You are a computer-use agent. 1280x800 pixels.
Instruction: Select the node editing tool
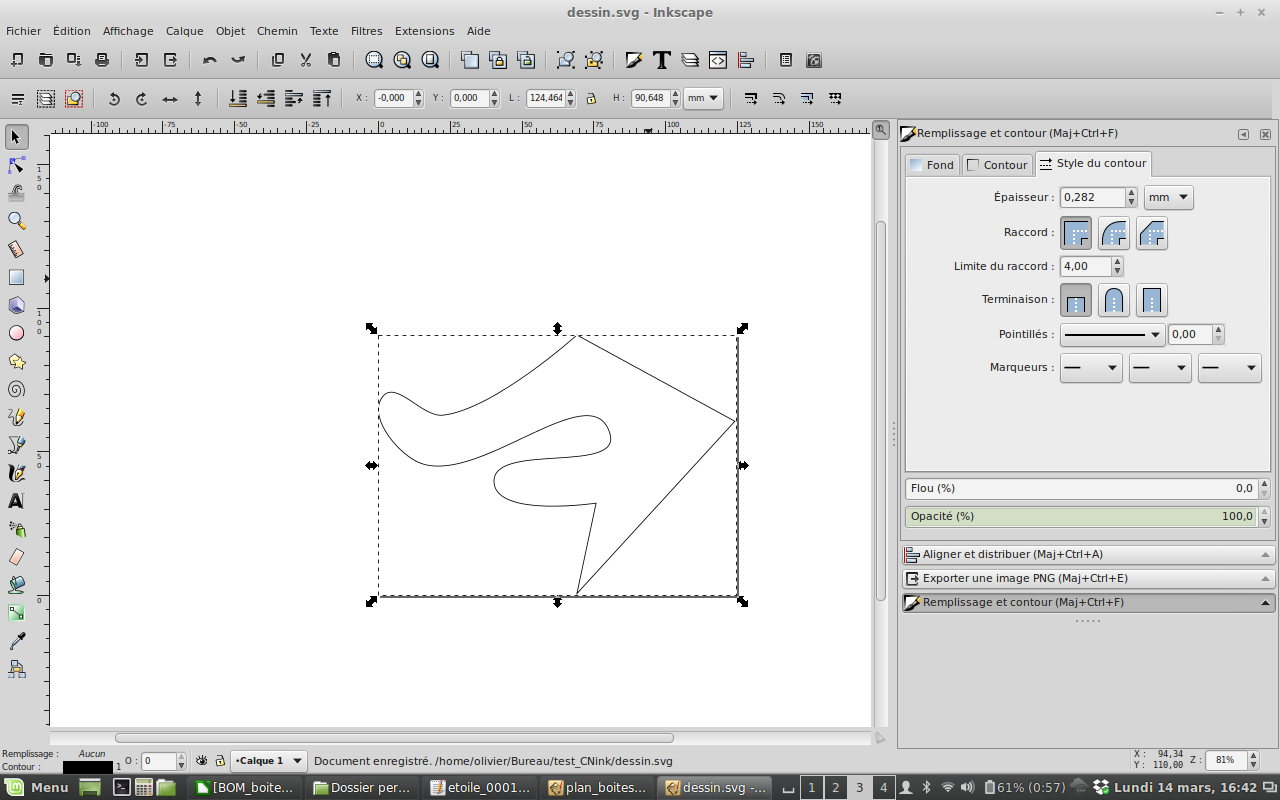16,165
